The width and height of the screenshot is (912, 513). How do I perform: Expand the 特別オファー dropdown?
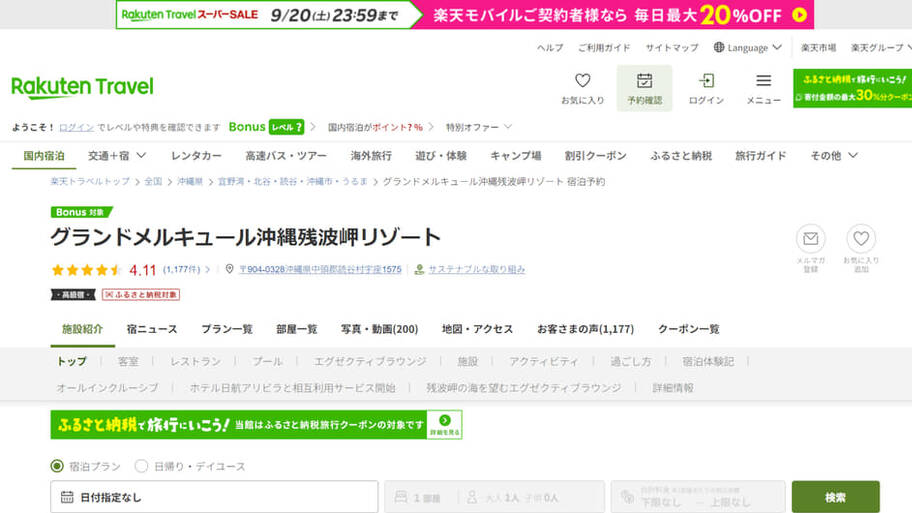[x=508, y=127]
